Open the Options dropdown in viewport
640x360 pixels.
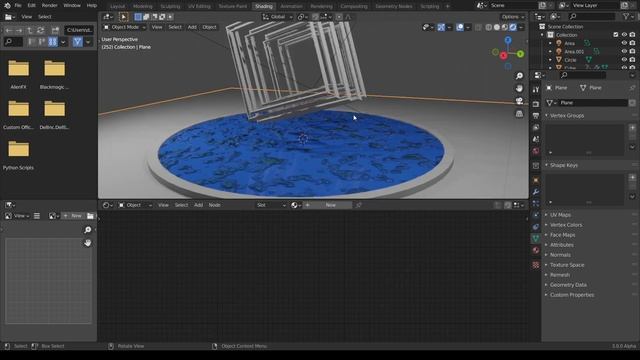(513, 17)
